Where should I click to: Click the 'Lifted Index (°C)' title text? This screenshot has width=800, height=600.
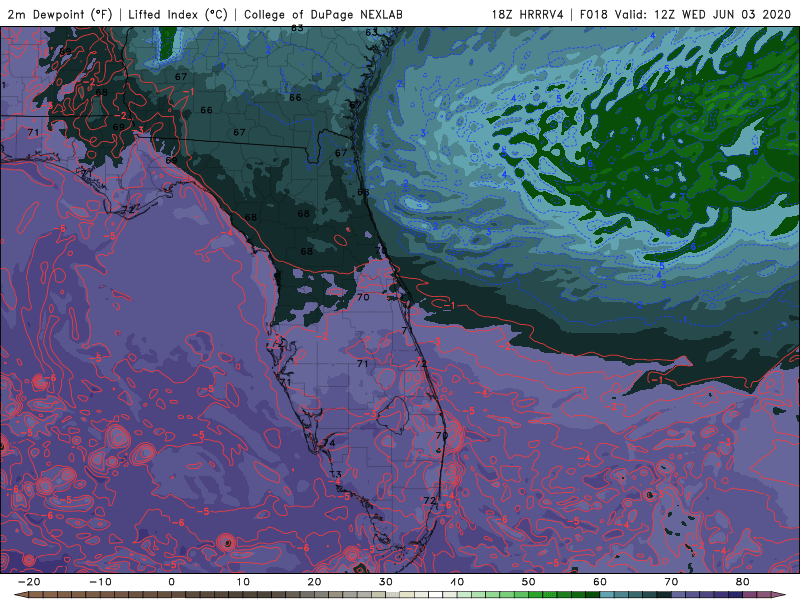coord(178,14)
